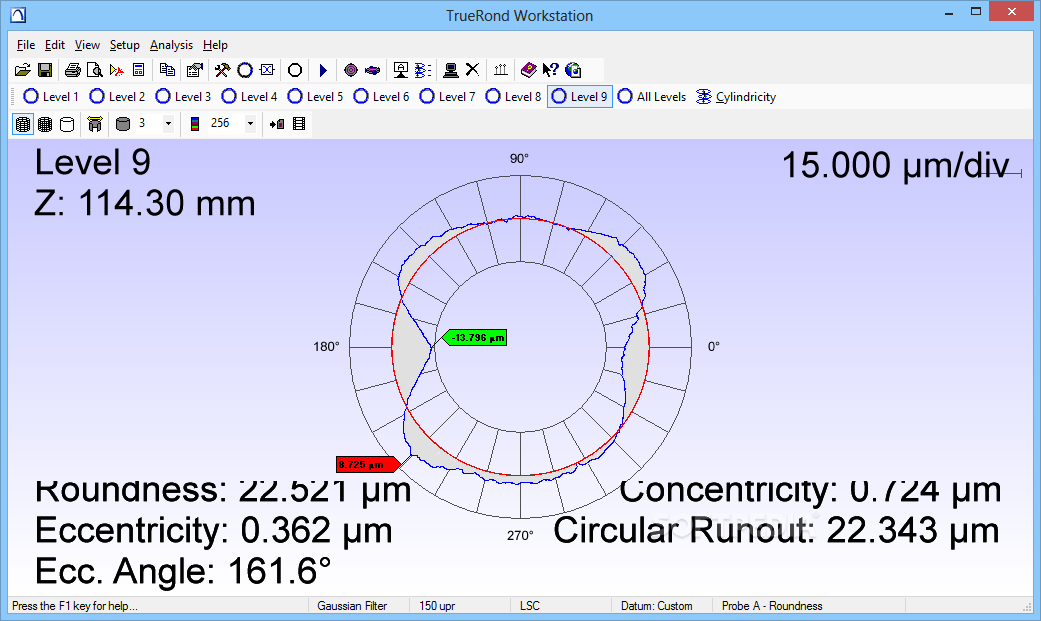Click the yellow-arrow width gauge icon
Image resolution: width=1041 pixels, height=621 pixels.
[95, 124]
